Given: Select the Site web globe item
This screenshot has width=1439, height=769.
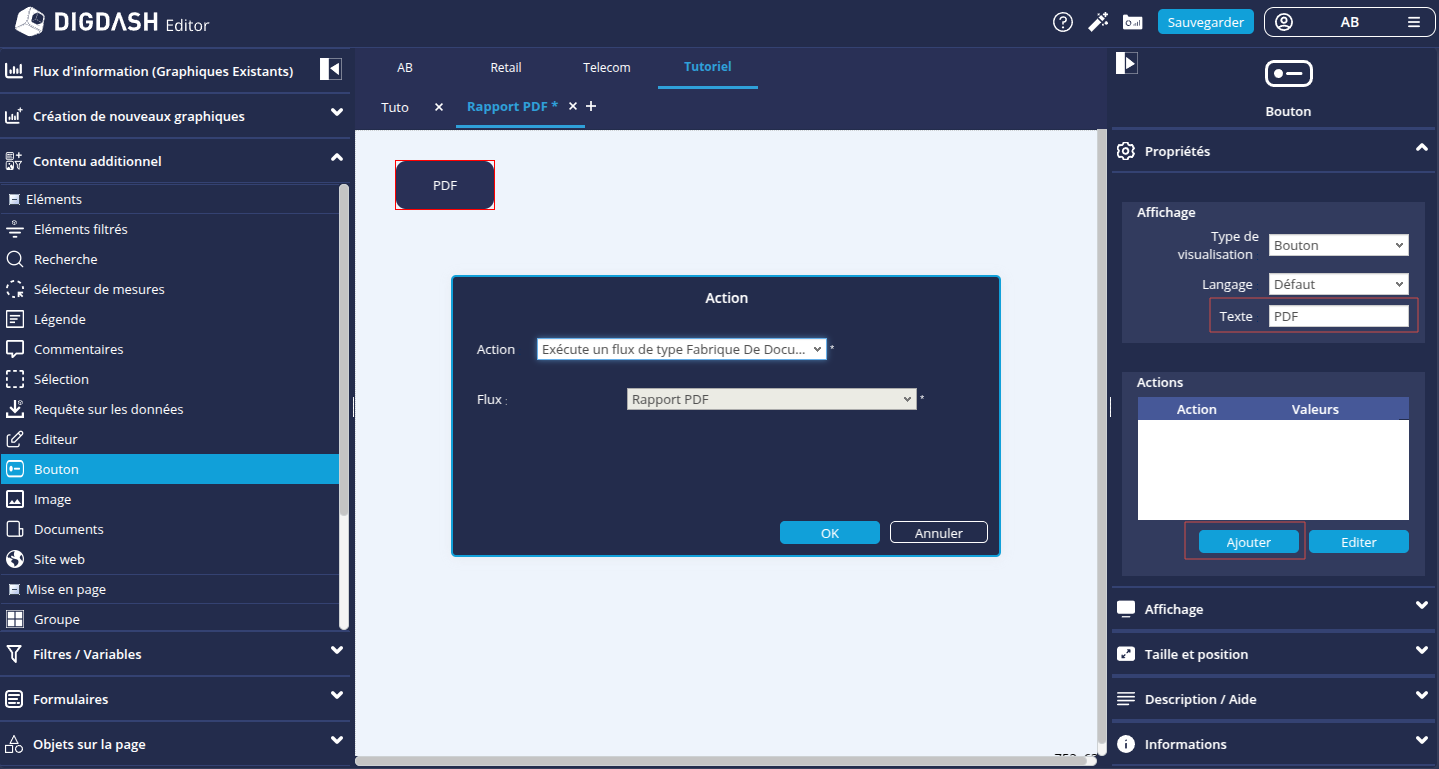Looking at the screenshot, I should point(59,559).
